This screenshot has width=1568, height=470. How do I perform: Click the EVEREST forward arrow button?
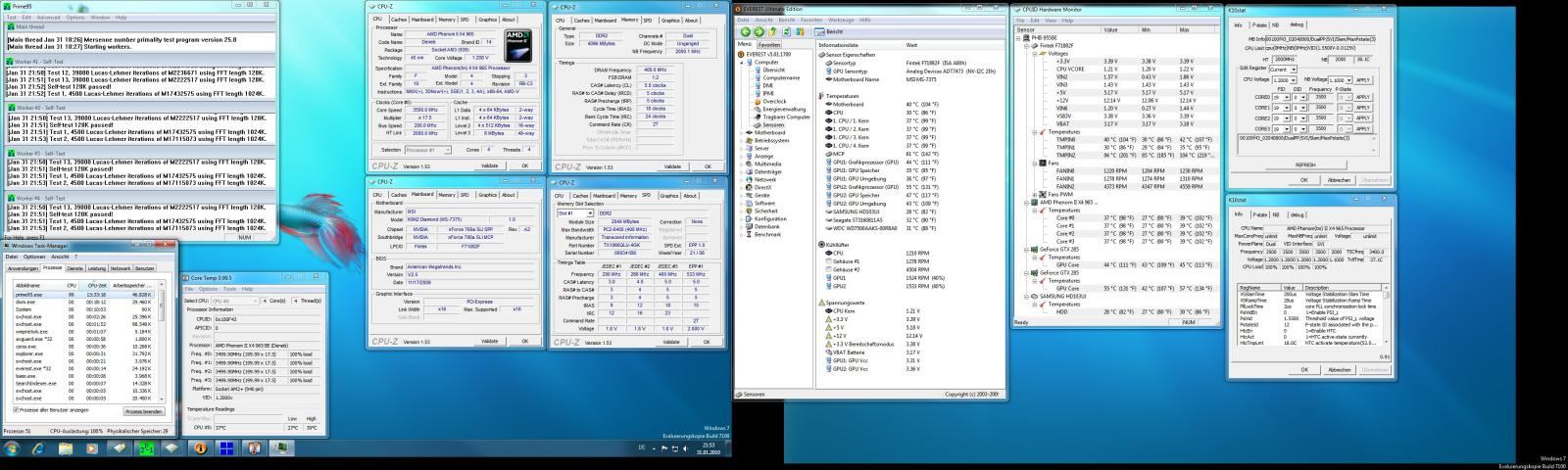(759, 31)
